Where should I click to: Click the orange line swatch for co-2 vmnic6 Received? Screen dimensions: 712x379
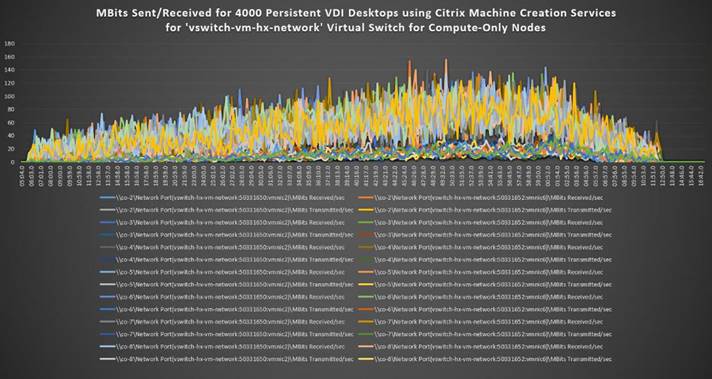tap(365, 198)
